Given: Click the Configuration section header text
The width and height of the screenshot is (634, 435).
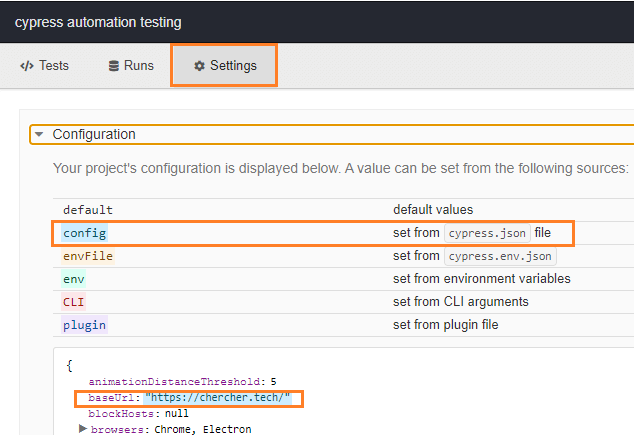Looking at the screenshot, I should pyautogui.click(x=94, y=134).
